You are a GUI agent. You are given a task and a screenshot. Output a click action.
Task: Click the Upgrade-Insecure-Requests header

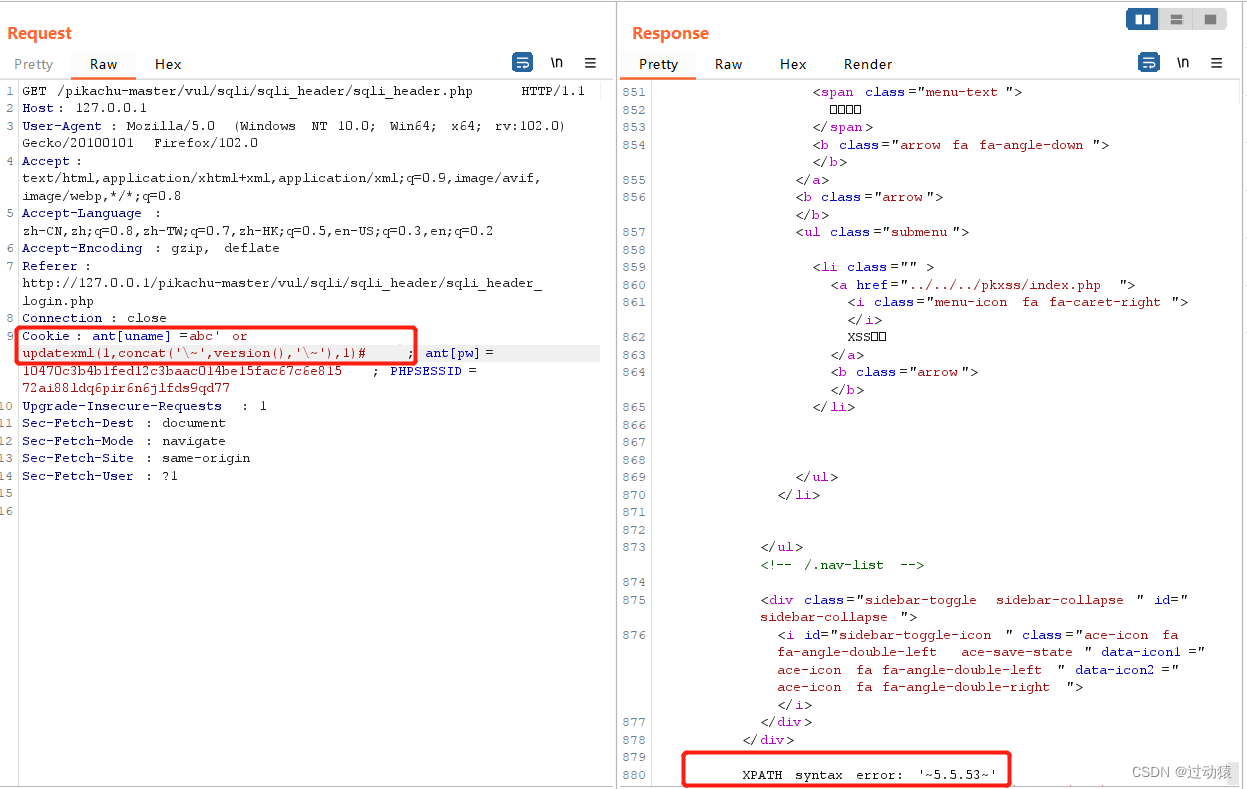point(144,406)
